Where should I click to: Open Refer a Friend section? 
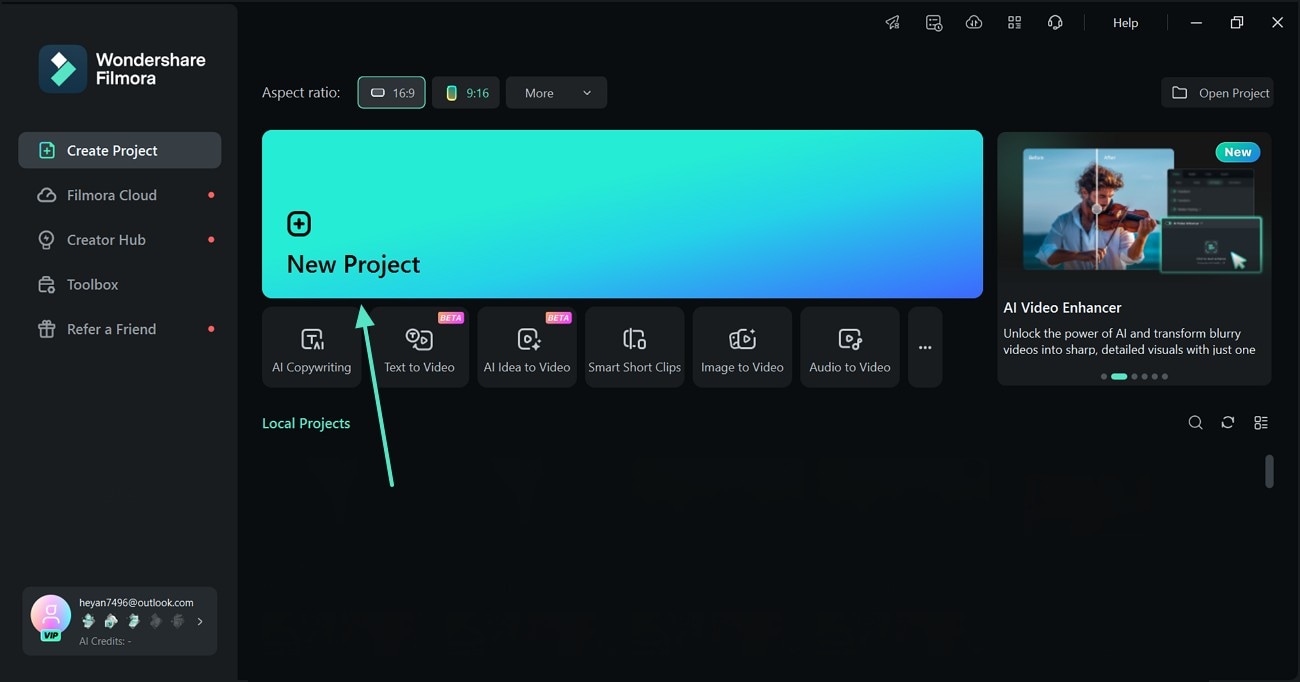point(120,329)
